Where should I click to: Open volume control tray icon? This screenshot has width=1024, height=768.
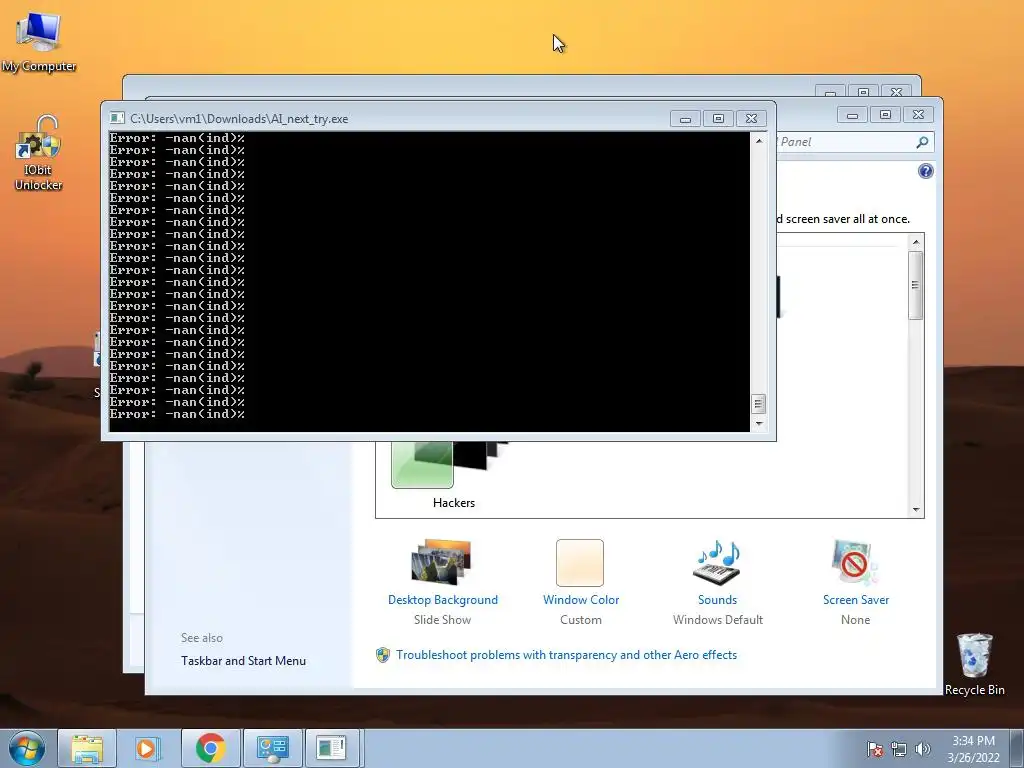click(x=922, y=749)
